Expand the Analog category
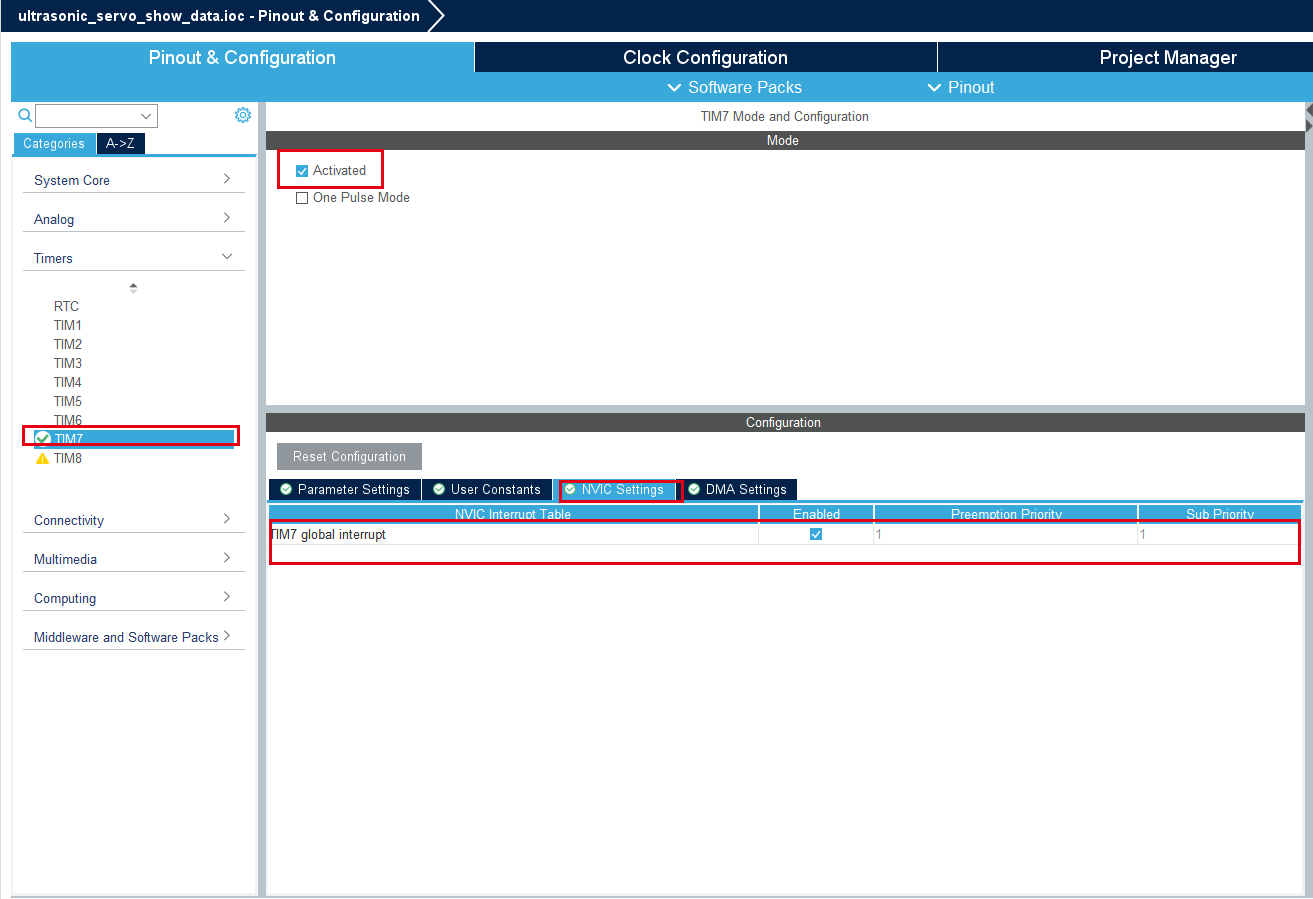The width and height of the screenshot is (1313, 899). point(134,219)
